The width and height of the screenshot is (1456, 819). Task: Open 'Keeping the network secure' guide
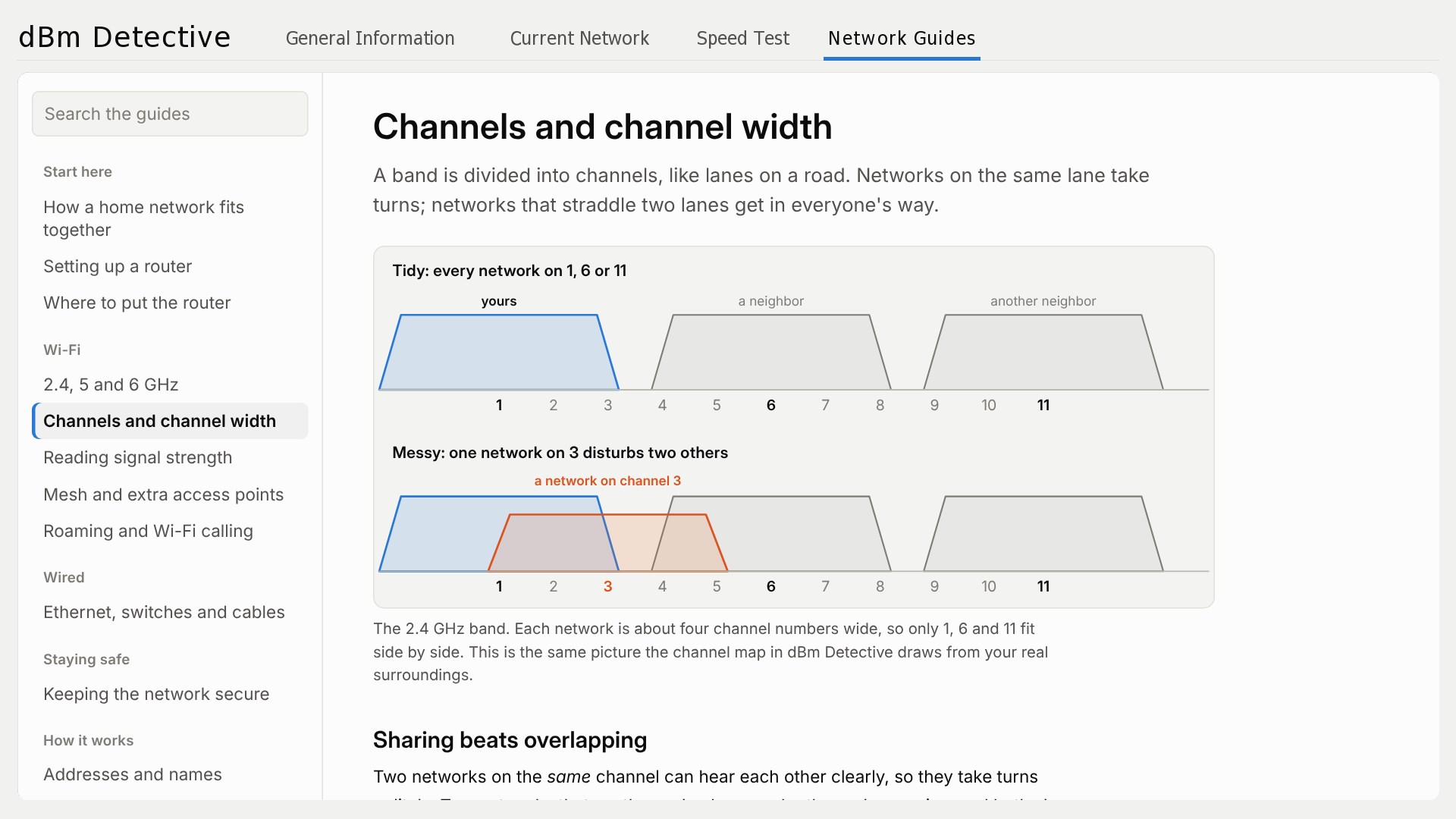tap(170, 694)
